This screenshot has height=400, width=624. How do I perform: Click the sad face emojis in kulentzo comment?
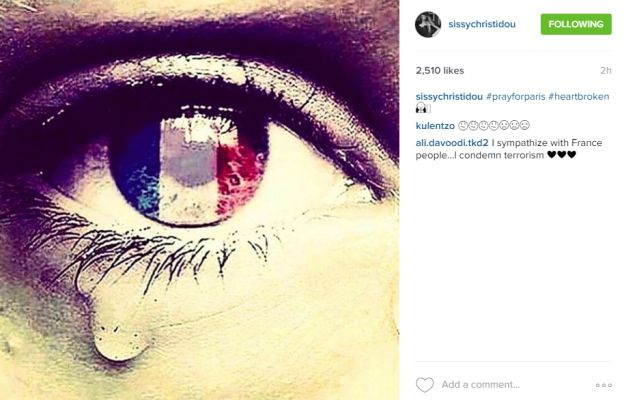point(493,125)
